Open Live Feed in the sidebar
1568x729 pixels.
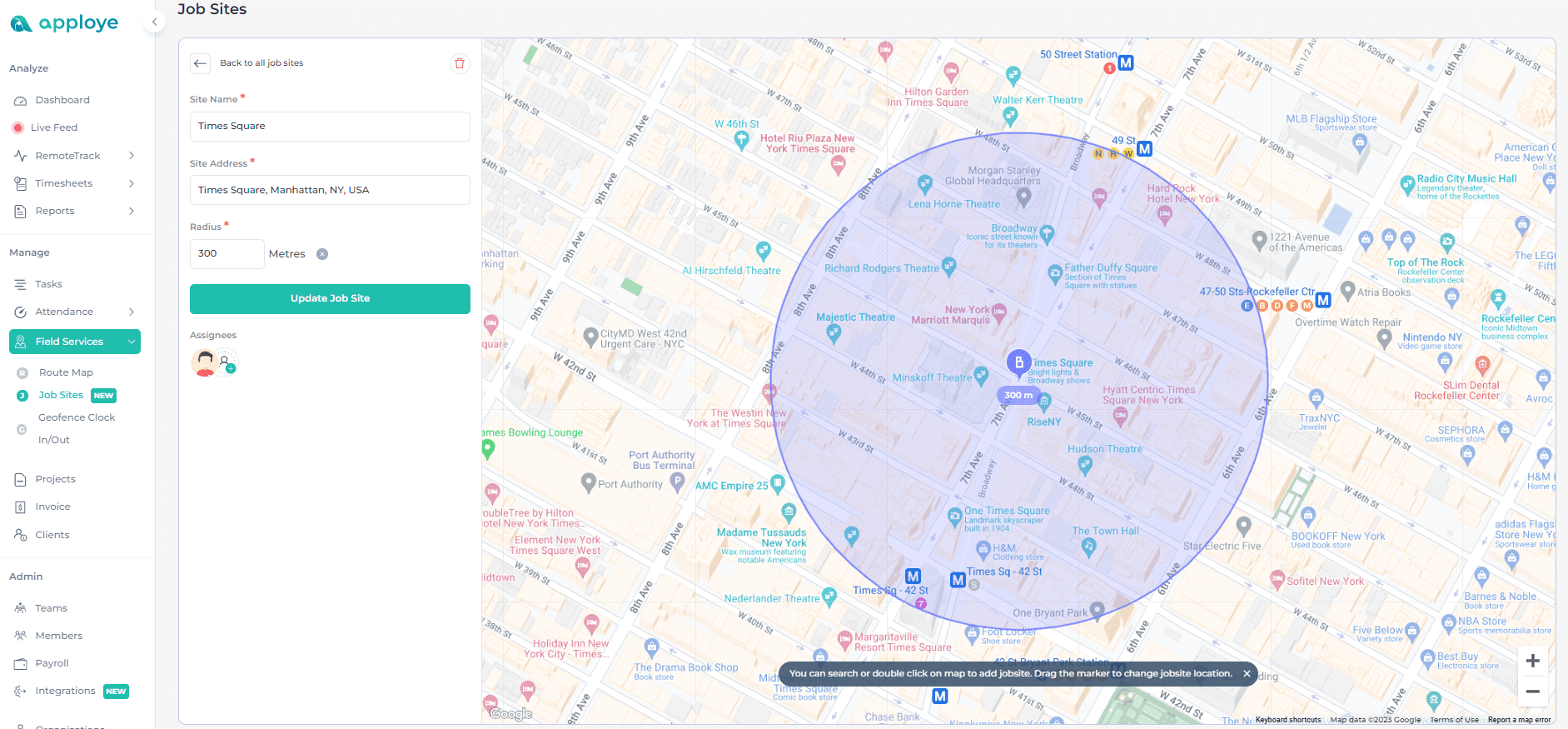[x=54, y=127]
